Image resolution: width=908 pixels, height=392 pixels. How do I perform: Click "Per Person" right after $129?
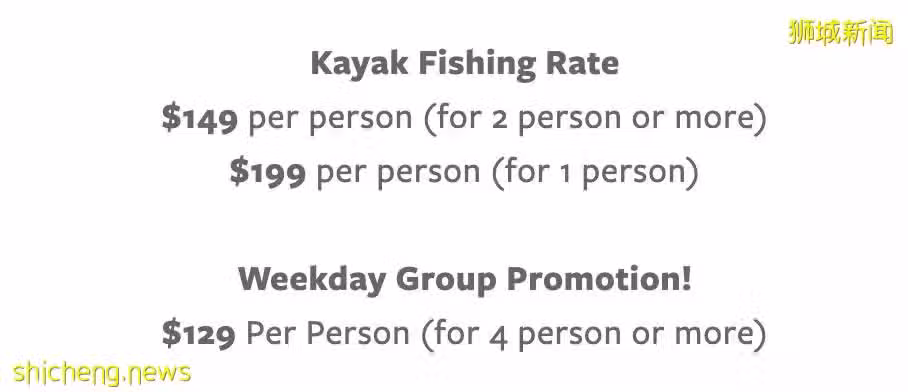(328, 334)
